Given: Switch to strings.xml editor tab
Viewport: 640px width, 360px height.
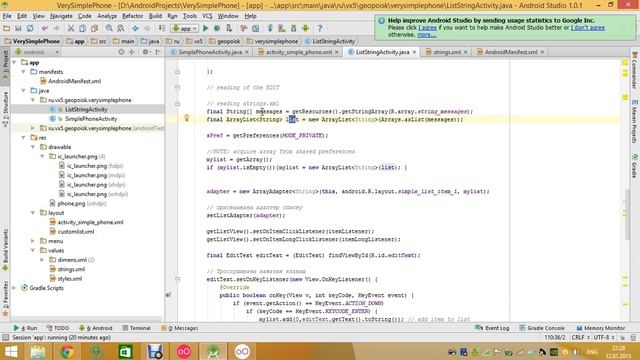Looking at the screenshot, I should [x=447, y=52].
